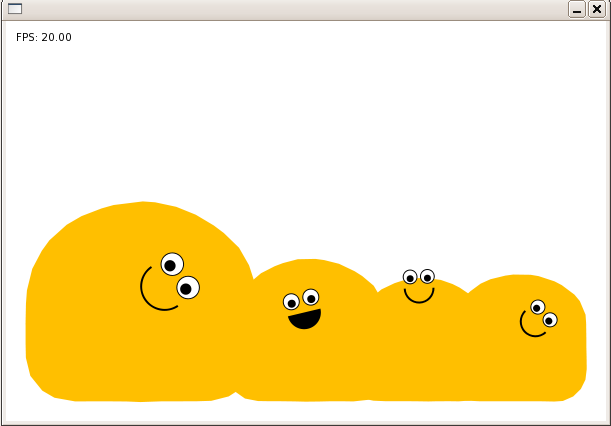Click the FPS: 20.00 readout
611x426 pixels.
tap(44, 37)
